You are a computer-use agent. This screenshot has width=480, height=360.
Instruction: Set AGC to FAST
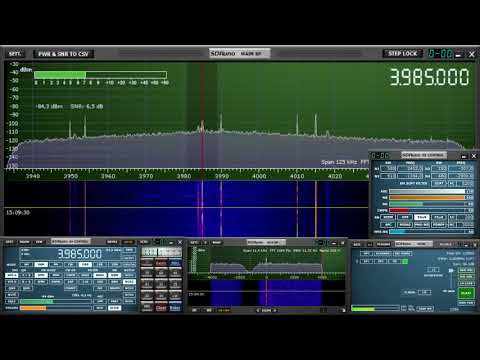point(115,301)
